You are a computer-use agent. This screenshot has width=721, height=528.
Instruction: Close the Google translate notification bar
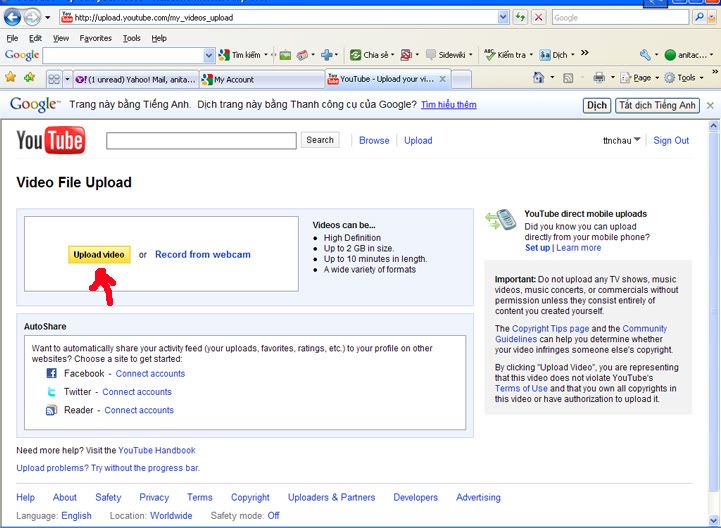pos(710,105)
